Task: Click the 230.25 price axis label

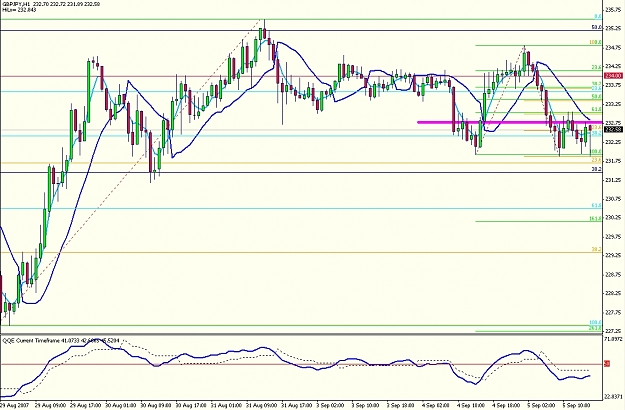Action: point(614,218)
